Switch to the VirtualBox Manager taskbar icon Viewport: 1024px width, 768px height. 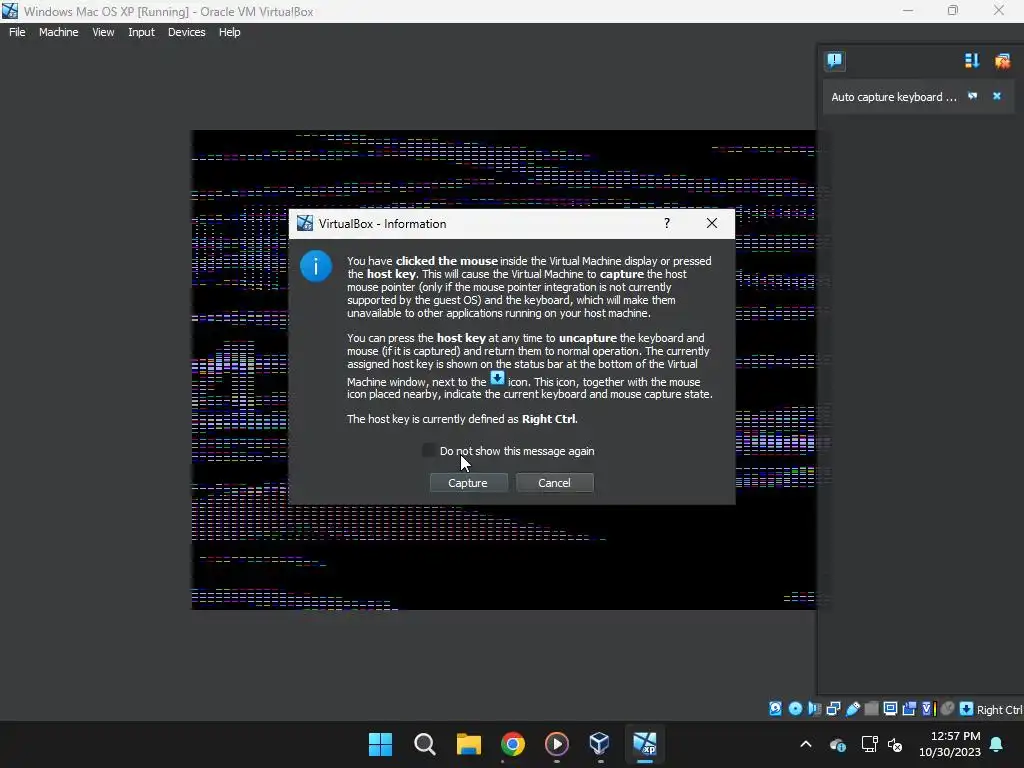pos(600,744)
